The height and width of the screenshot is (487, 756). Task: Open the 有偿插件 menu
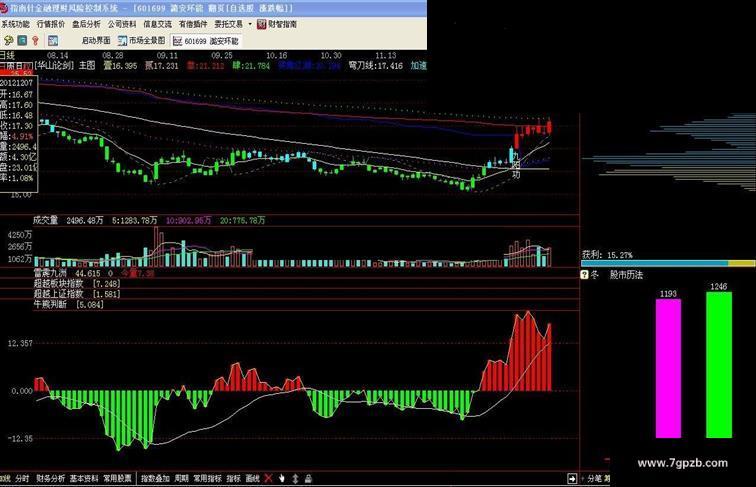pyautogui.click(x=193, y=24)
